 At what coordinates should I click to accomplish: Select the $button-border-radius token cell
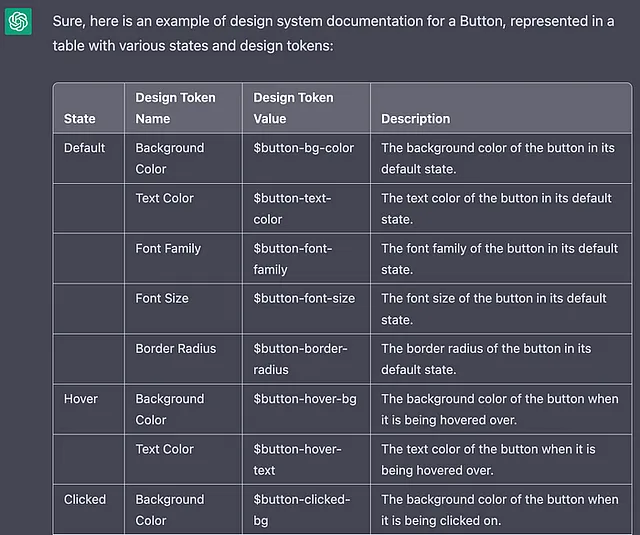(x=306, y=359)
